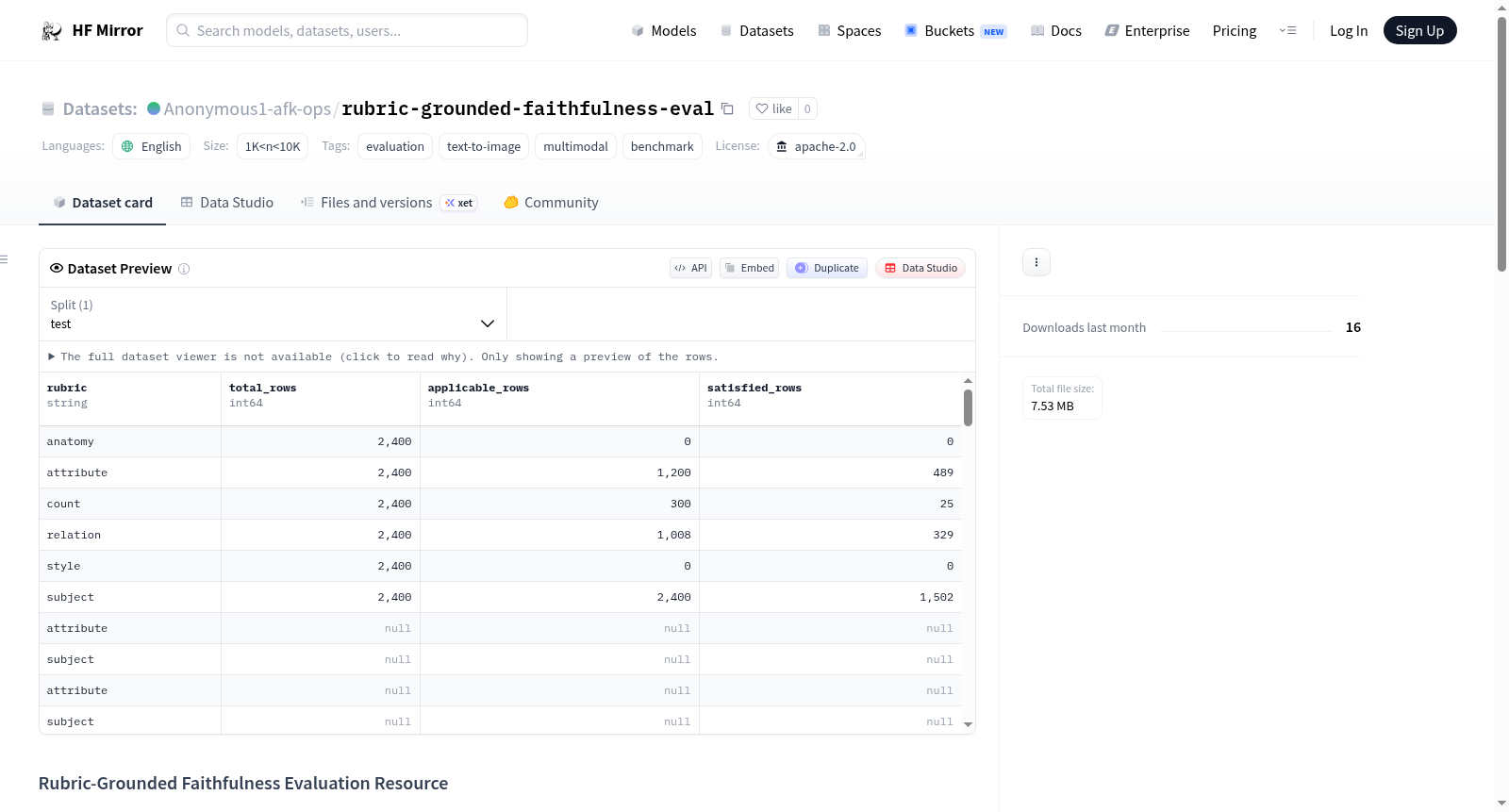Open the Split test dropdown
This screenshot has height=812, width=1509.
pyautogui.click(x=273, y=314)
